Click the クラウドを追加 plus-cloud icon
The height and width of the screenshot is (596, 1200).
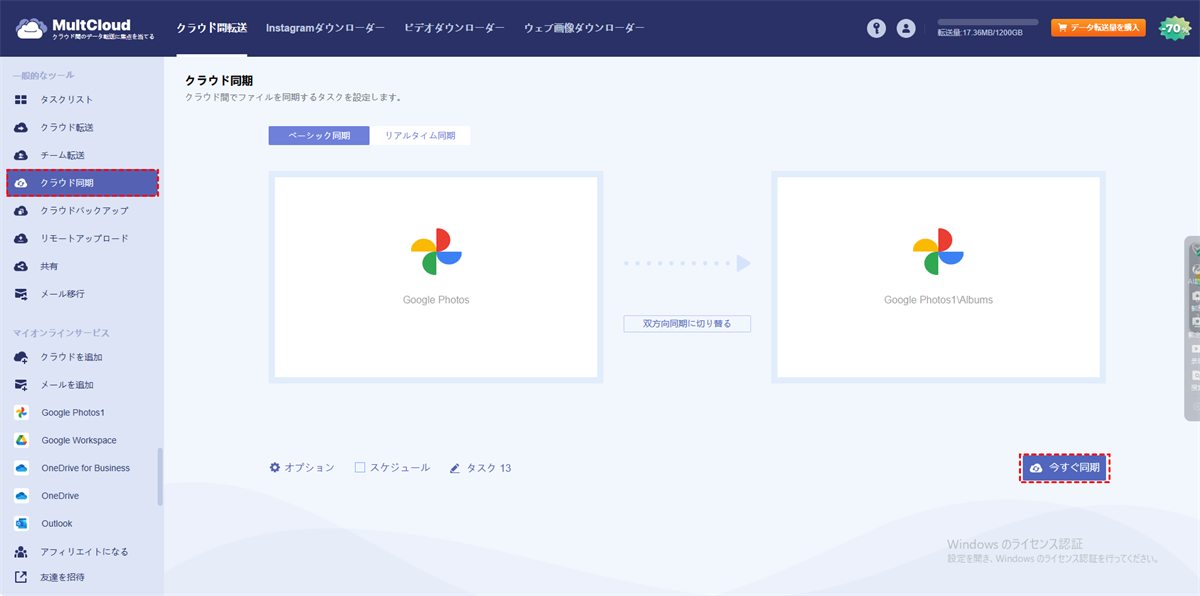click(21, 357)
